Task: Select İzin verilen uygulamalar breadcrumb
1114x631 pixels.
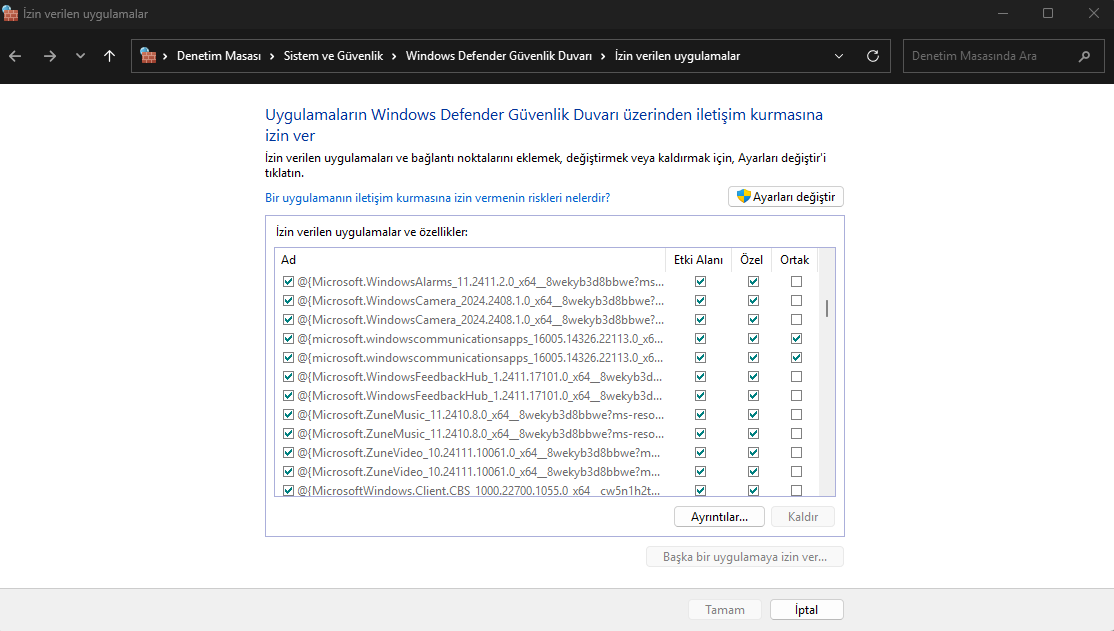Action: pos(677,56)
